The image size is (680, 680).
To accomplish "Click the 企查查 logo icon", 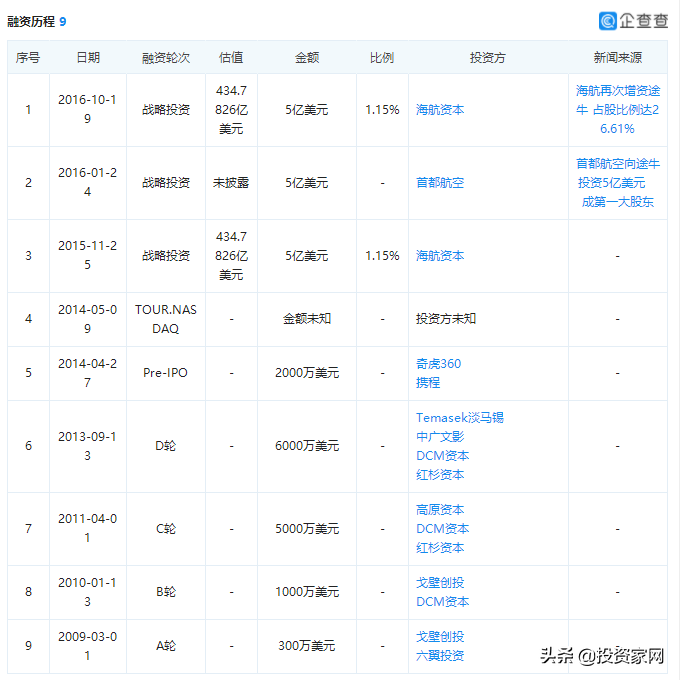I will [x=608, y=21].
